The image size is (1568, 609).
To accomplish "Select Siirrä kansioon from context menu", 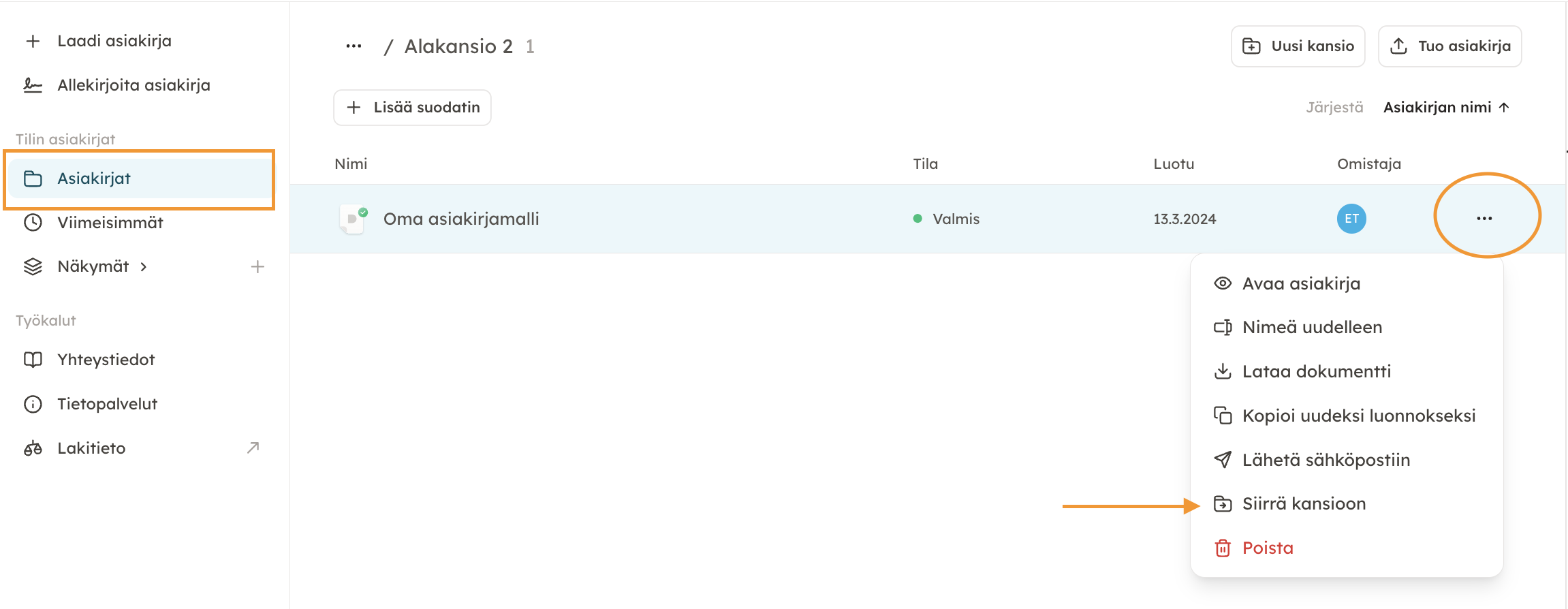I will click(1304, 504).
